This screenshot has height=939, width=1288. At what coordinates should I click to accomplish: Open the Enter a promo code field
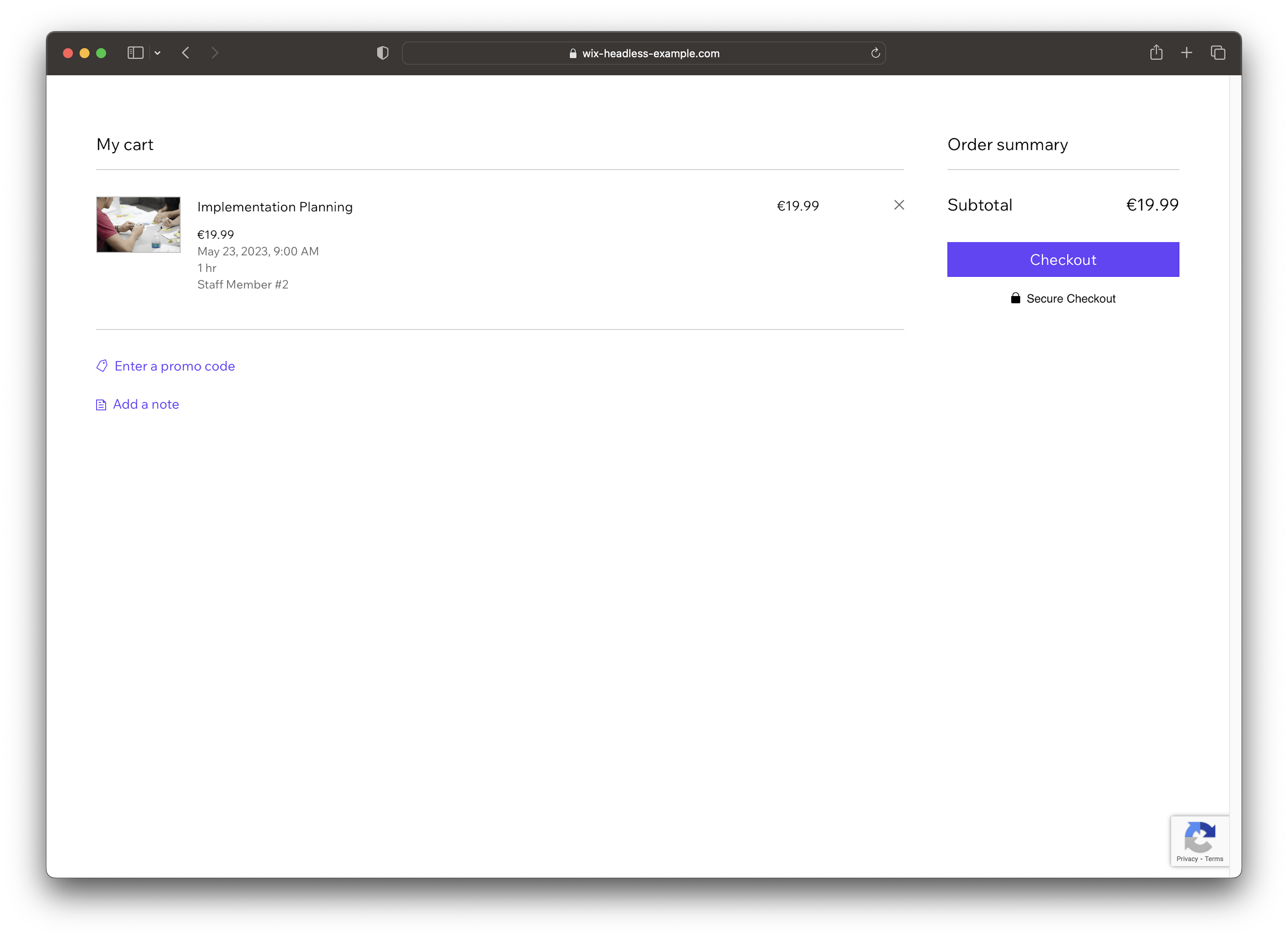click(x=174, y=365)
